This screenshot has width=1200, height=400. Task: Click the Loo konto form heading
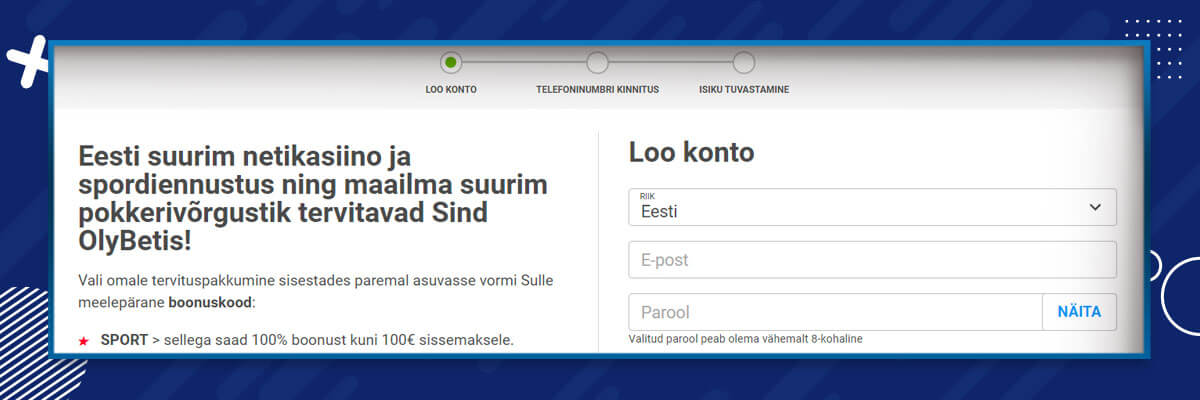tap(691, 153)
